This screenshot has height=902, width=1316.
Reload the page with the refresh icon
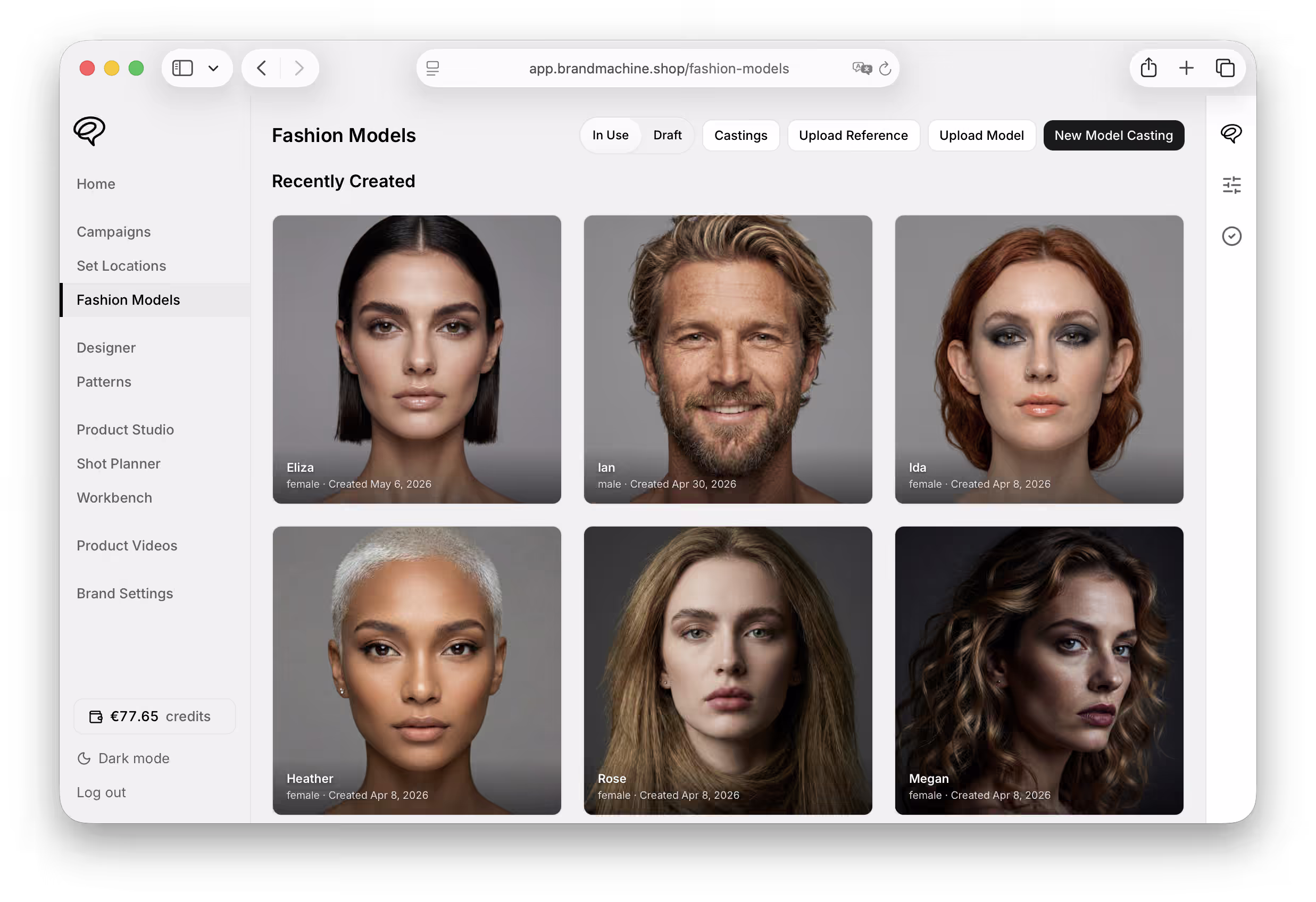885,69
